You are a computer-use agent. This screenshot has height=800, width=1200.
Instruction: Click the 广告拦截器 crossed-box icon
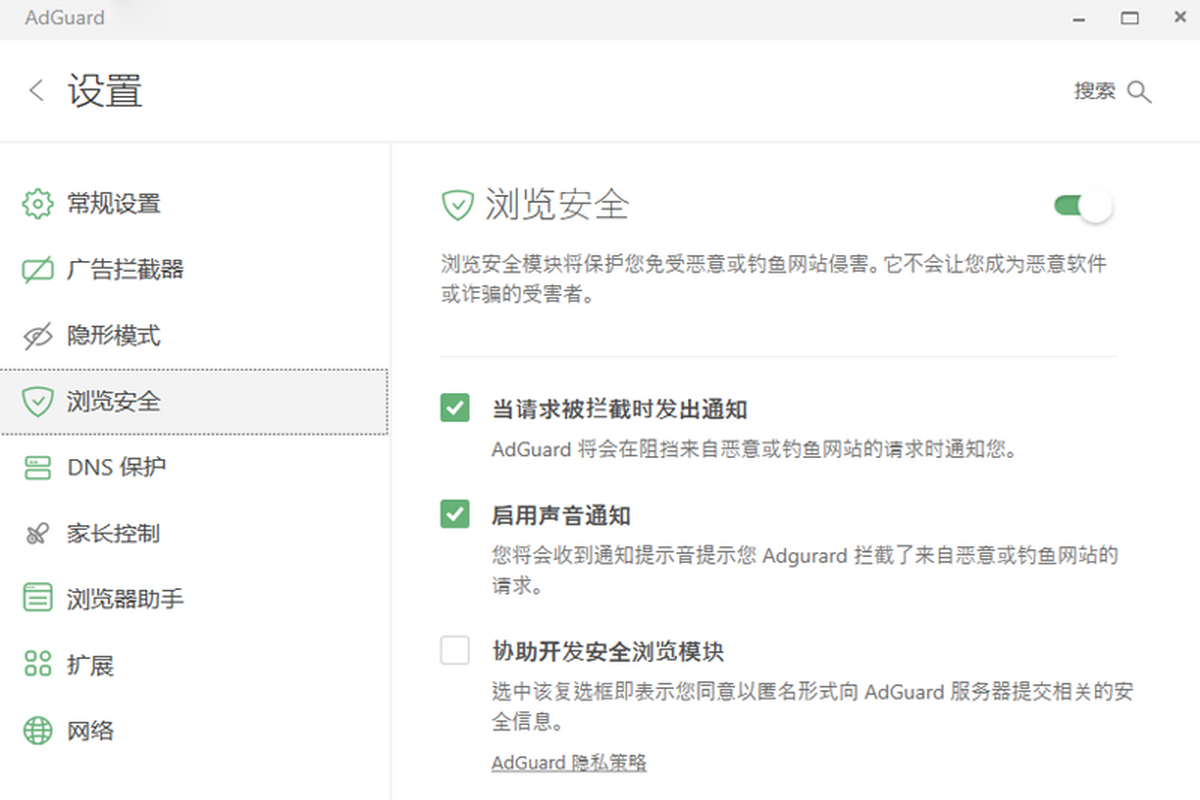[37, 270]
